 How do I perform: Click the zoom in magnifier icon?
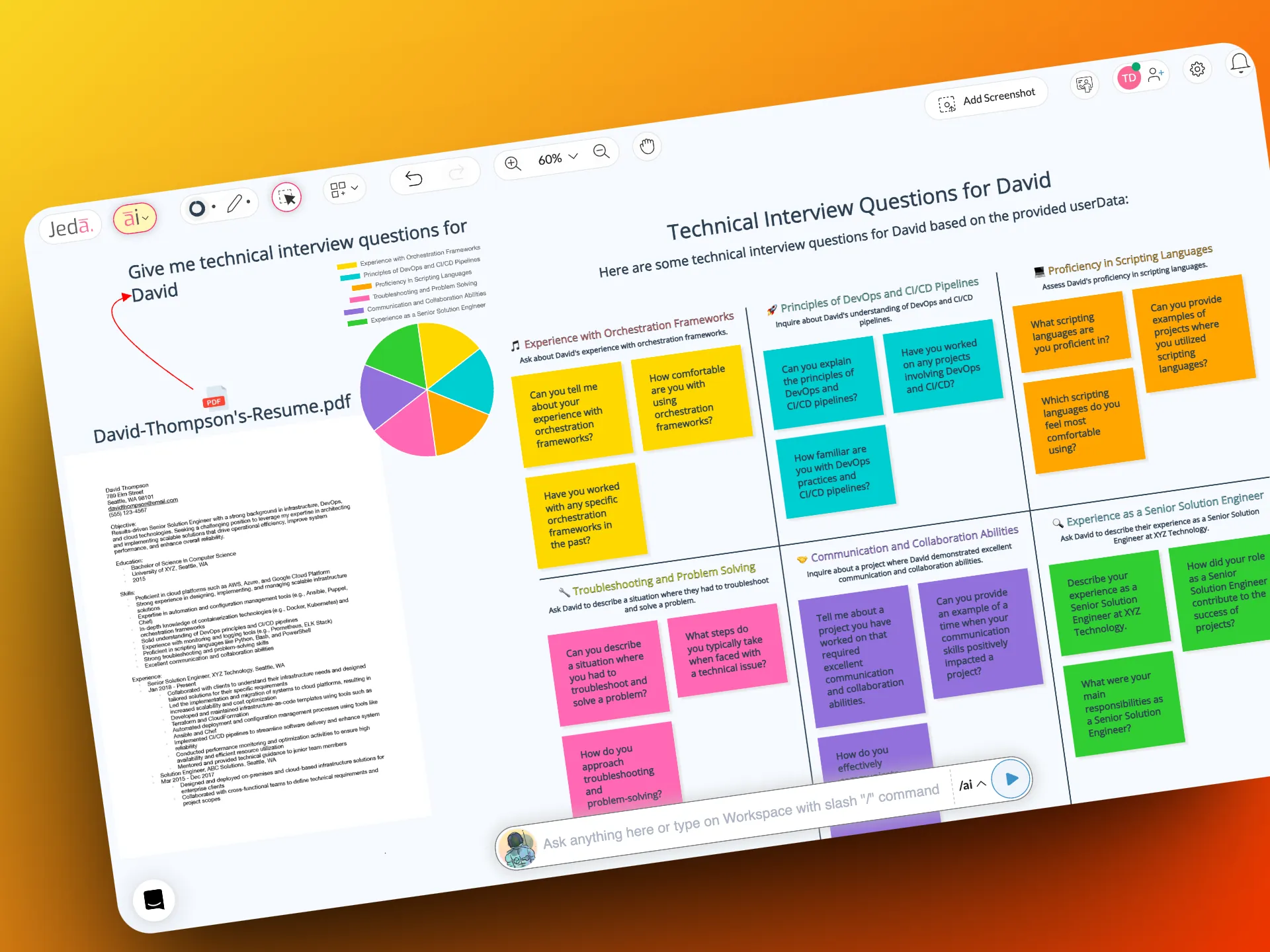pos(513,163)
